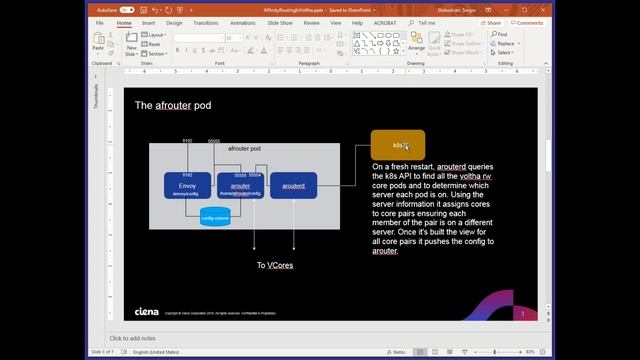Viewport: 640px width, 360px height.
Task: Toggle text Shadow formatting
Action: [203, 51]
